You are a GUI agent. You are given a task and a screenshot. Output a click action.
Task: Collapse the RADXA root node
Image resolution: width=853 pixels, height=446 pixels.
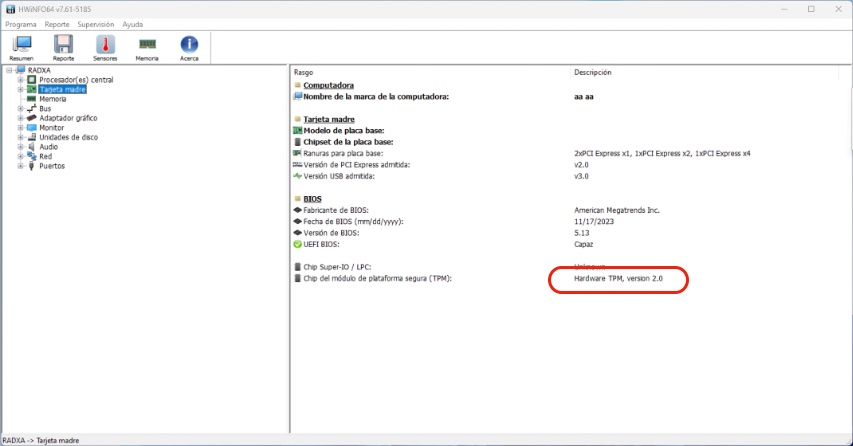[x=9, y=70]
